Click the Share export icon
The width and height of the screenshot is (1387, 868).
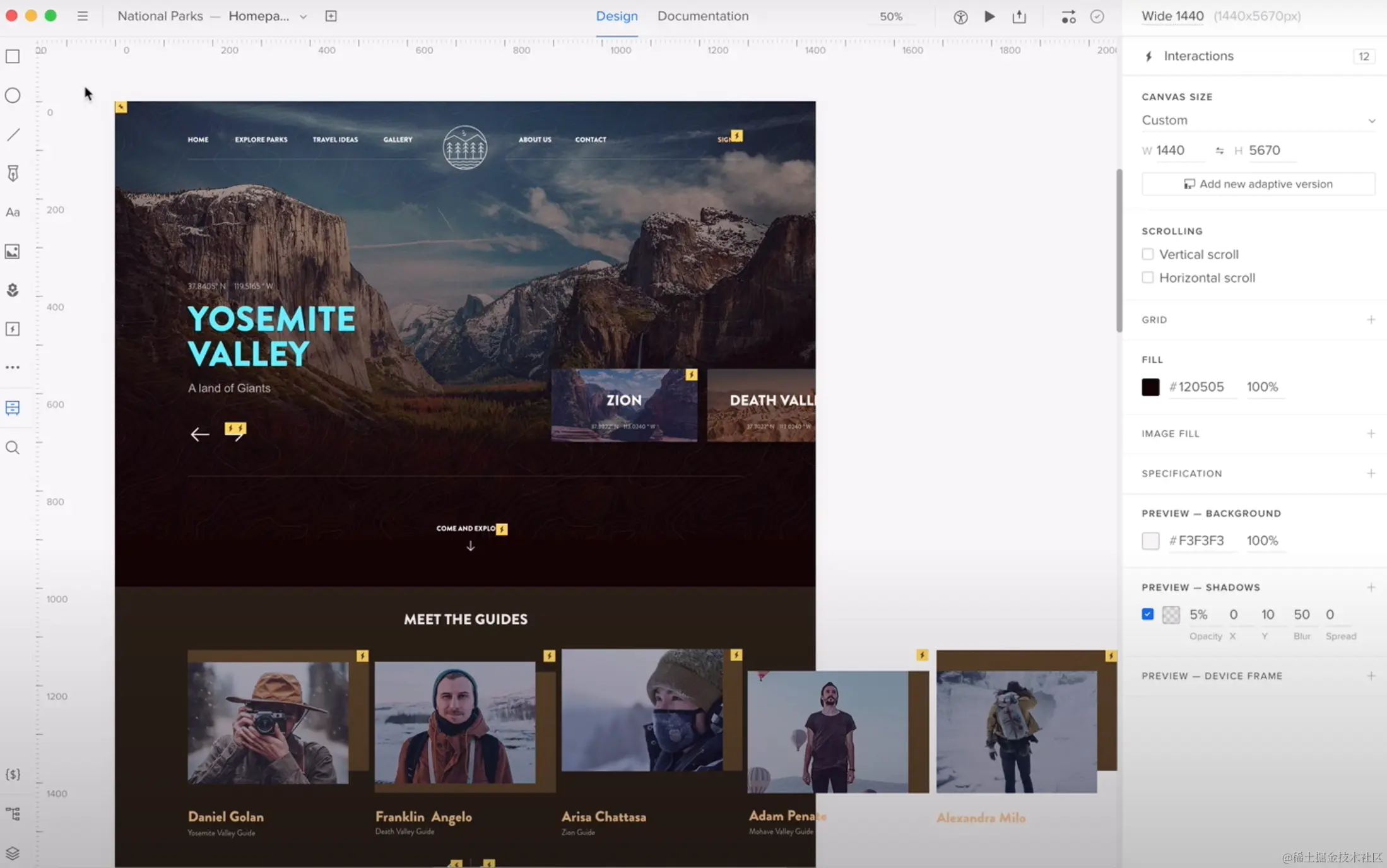click(x=1019, y=16)
